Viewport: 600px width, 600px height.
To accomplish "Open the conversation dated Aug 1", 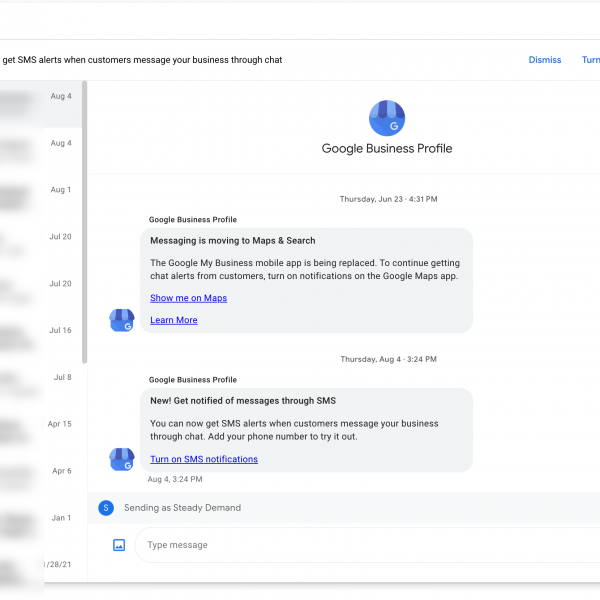I will pos(40,190).
